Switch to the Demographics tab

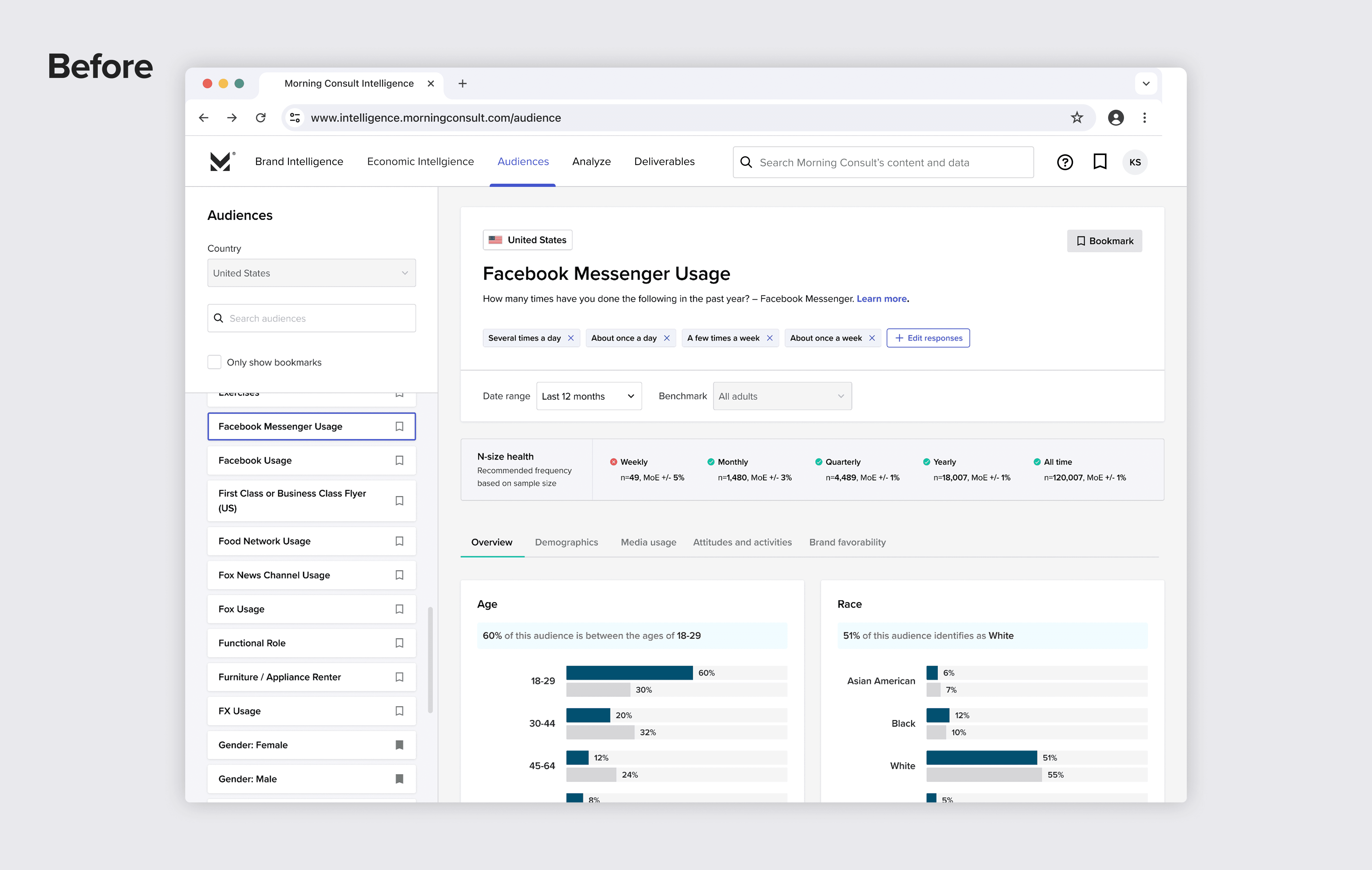coord(566,542)
